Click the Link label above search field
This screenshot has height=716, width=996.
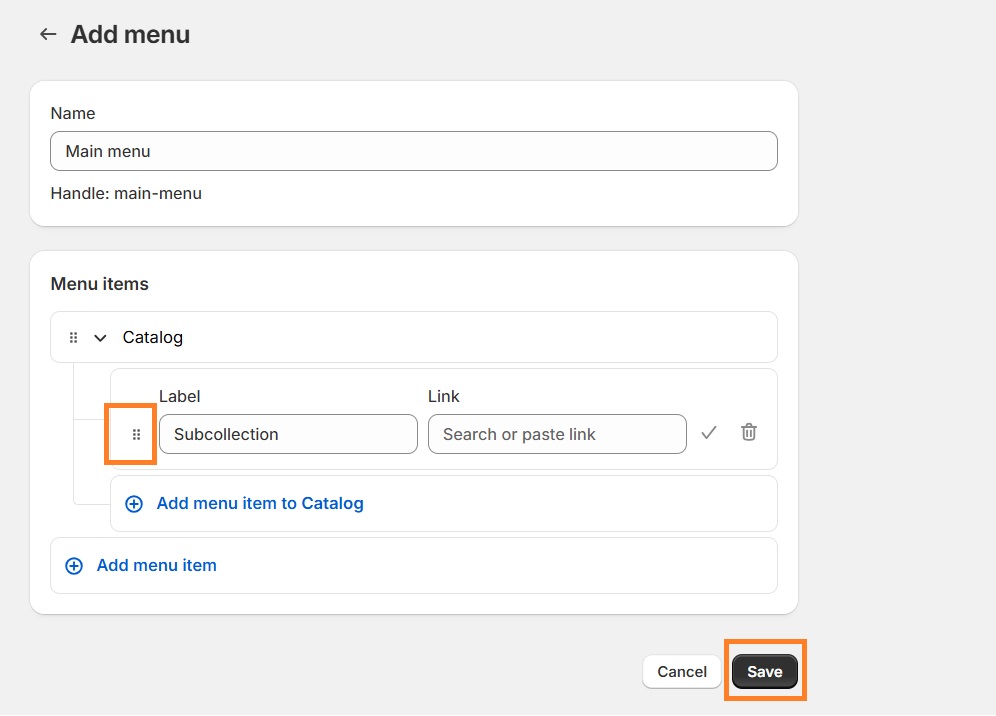coord(444,397)
